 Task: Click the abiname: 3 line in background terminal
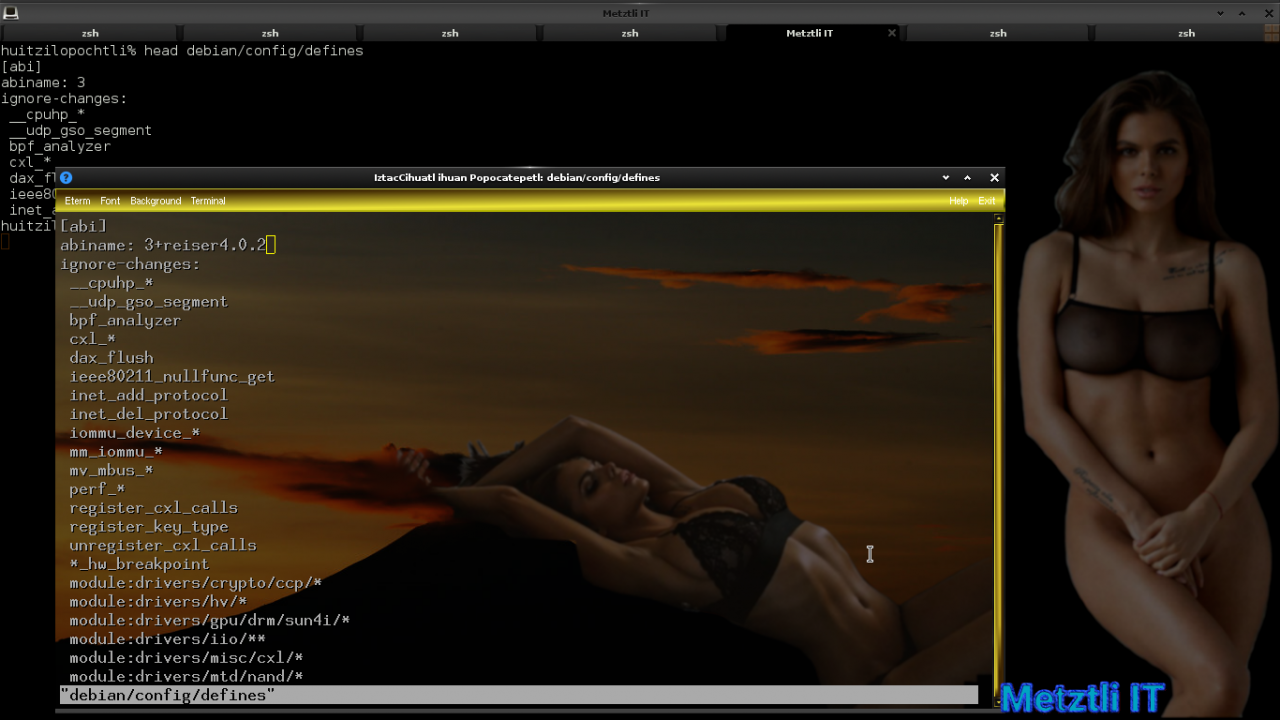43,82
